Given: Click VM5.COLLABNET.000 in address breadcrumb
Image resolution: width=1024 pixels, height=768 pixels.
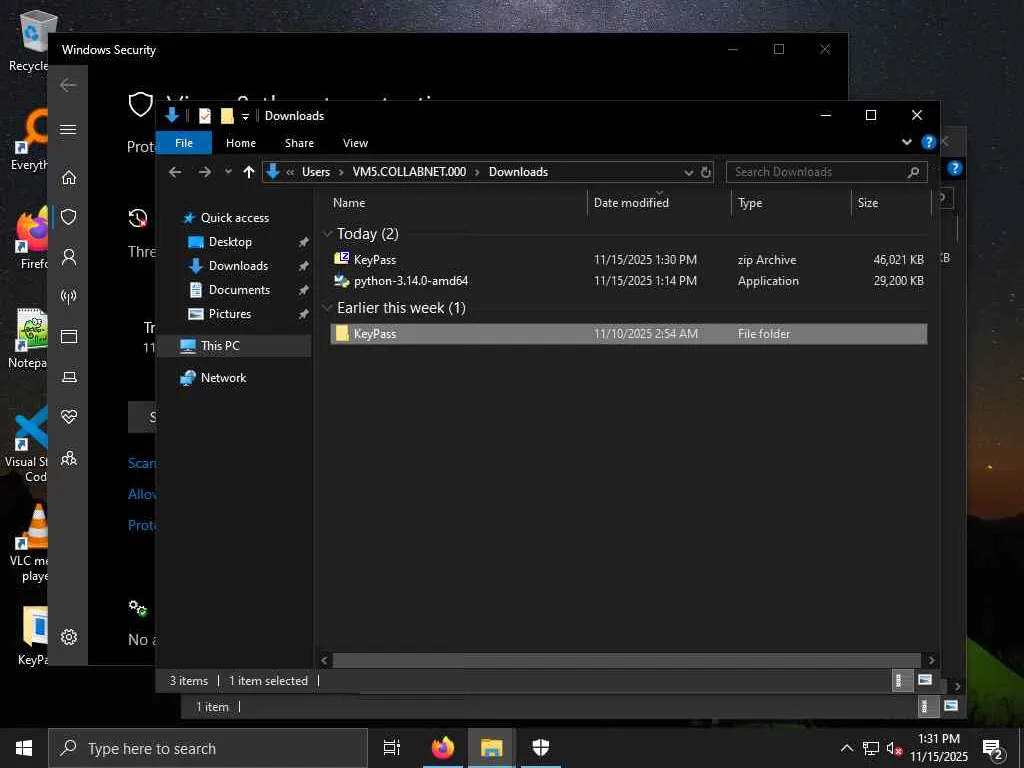Looking at the screenshot, I should click(409, 172).
